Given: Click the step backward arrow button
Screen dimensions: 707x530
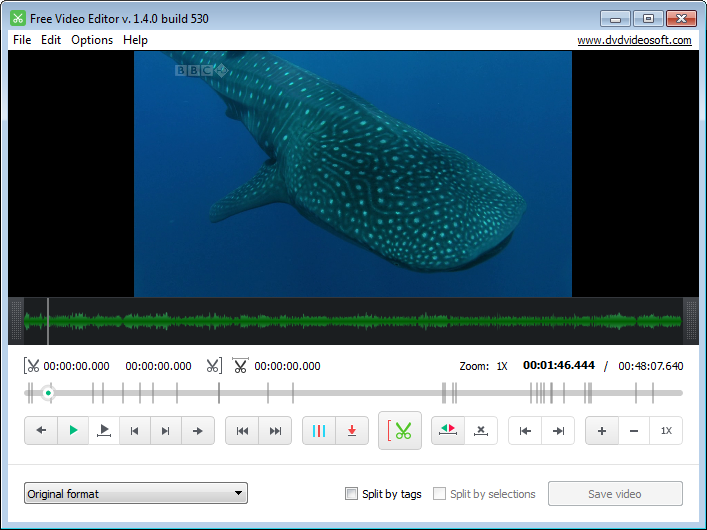Looking at the screenshot, I should point(41,431).
